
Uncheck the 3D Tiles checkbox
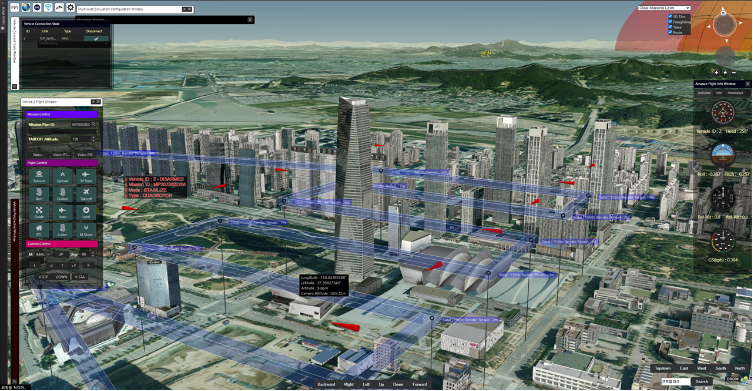670,16
